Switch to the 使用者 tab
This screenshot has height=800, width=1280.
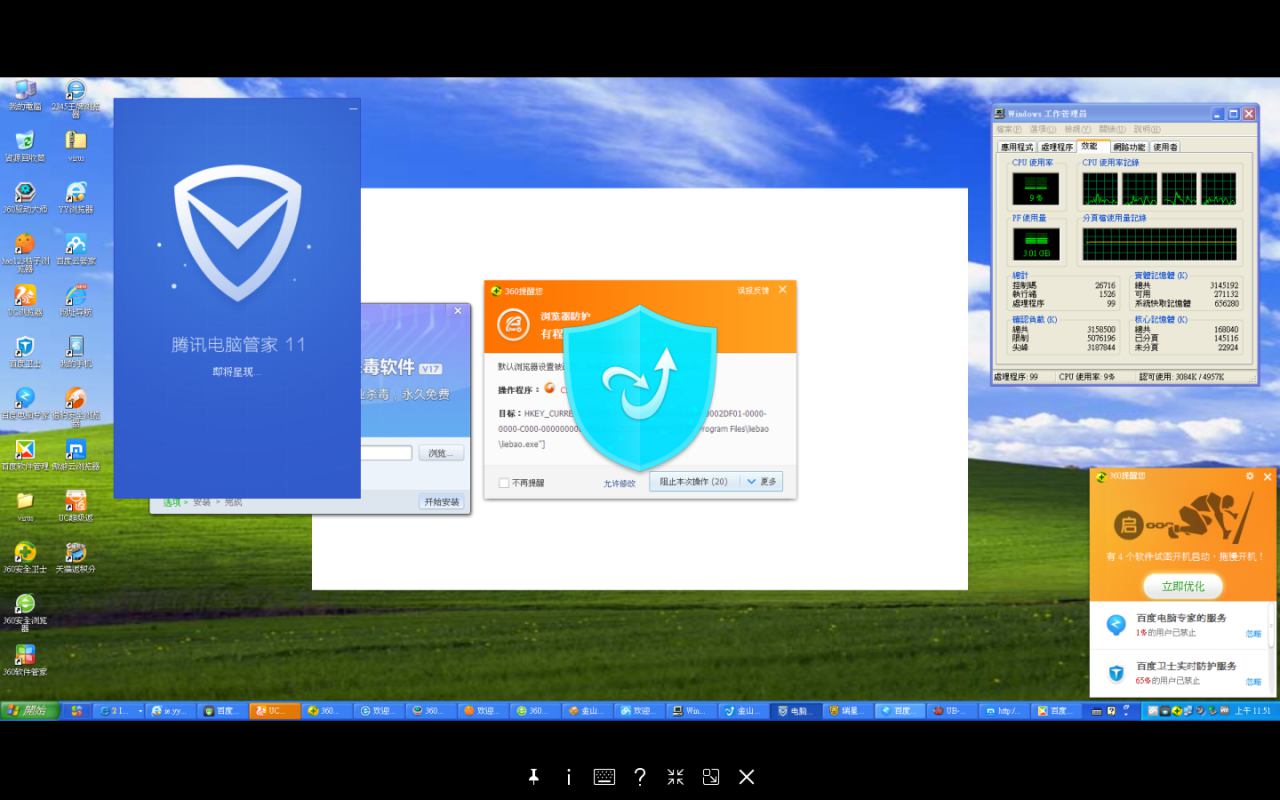coord(1165,147)
